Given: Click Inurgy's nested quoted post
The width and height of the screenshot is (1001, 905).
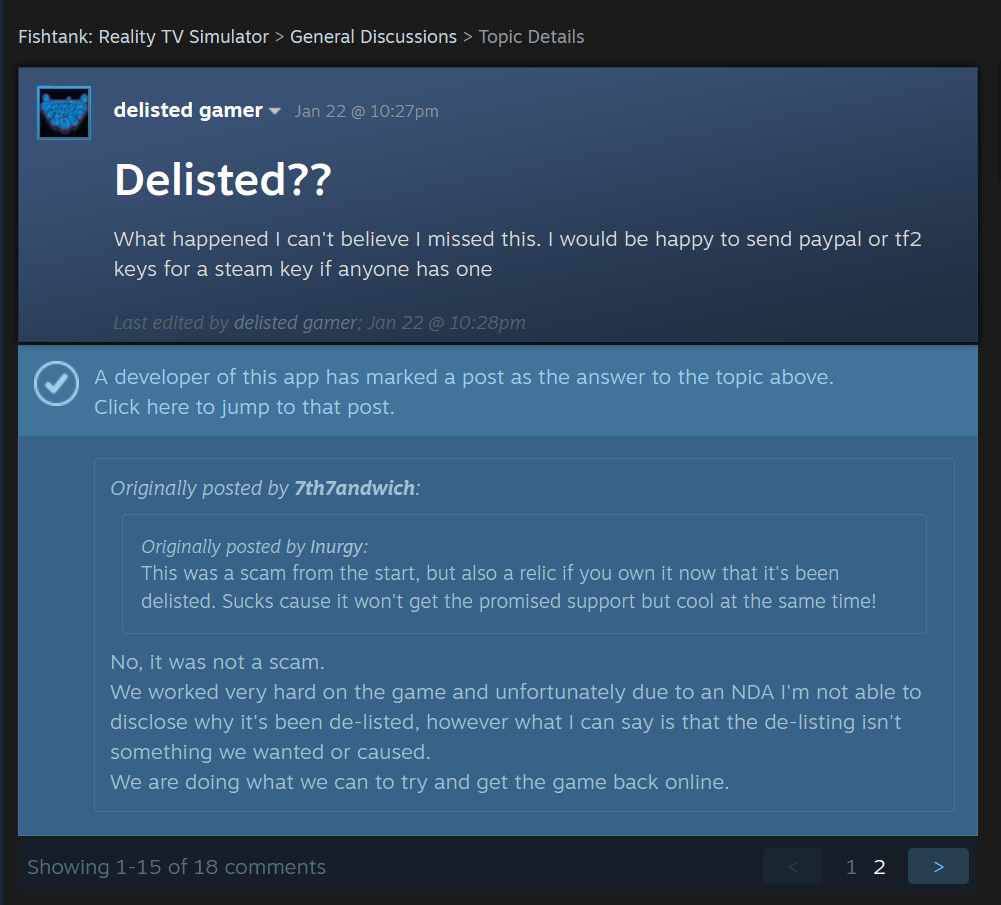Looking at the screenshot, I should (x=524, y=574).
